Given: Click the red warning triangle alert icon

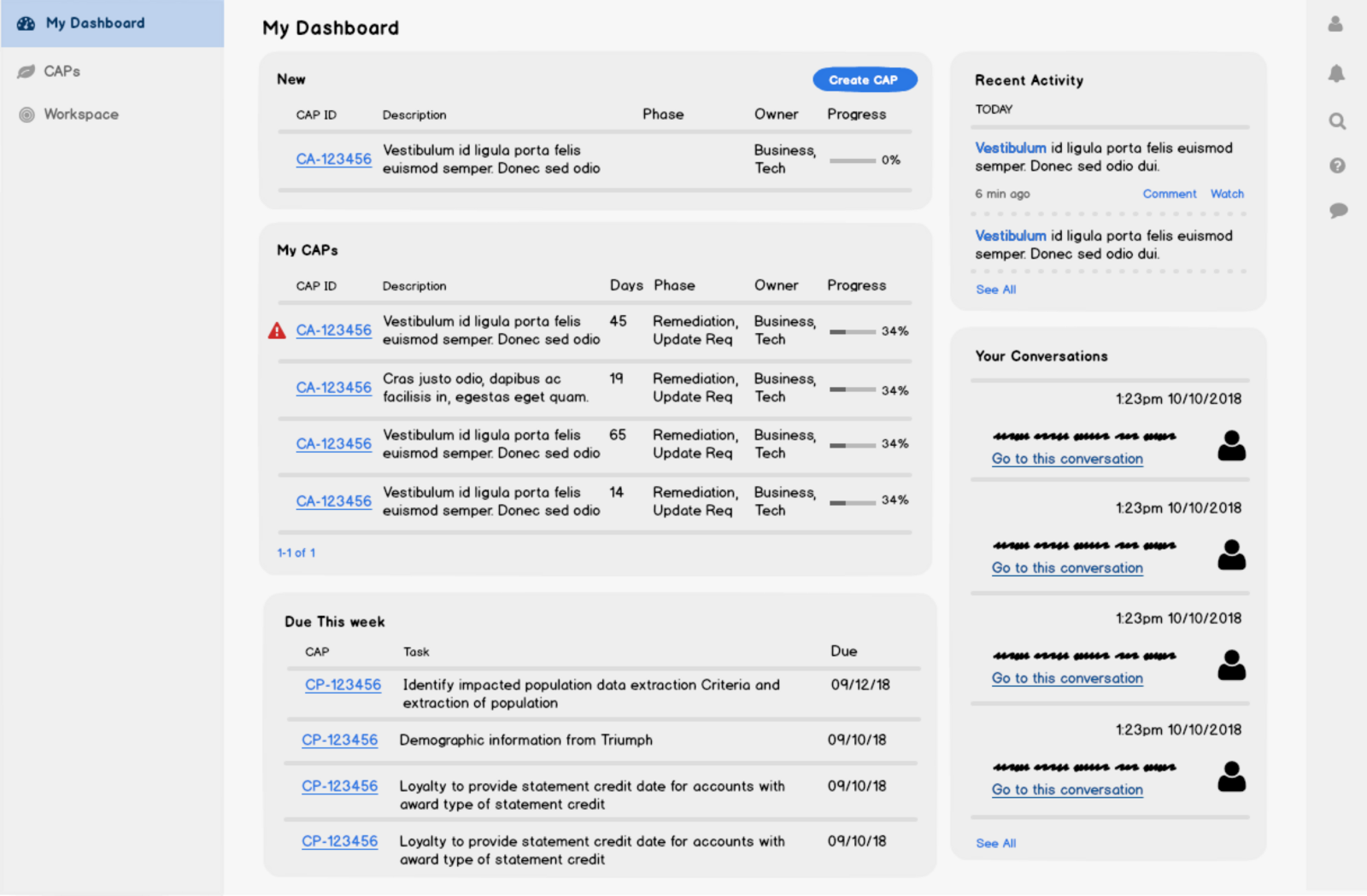Looking at the screenshot, I should click(277, 331).
